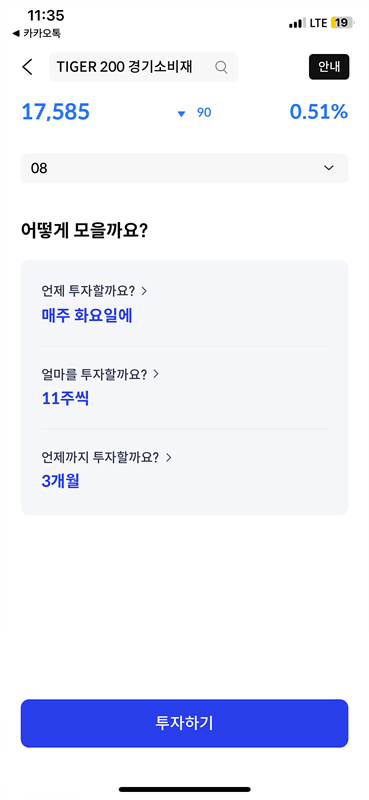This screenshot has height=800, width=369.
Task: Select the 11주씩 amount value
Action: (65, 398)
